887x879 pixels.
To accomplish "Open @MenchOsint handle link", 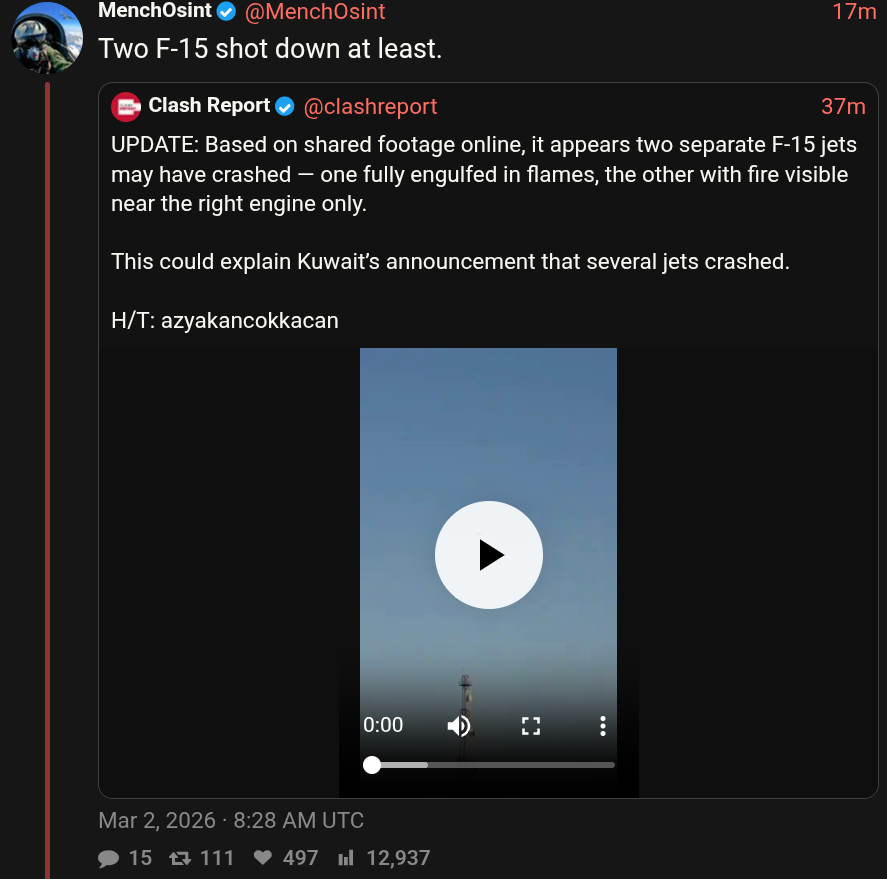I will coord(315,12).
